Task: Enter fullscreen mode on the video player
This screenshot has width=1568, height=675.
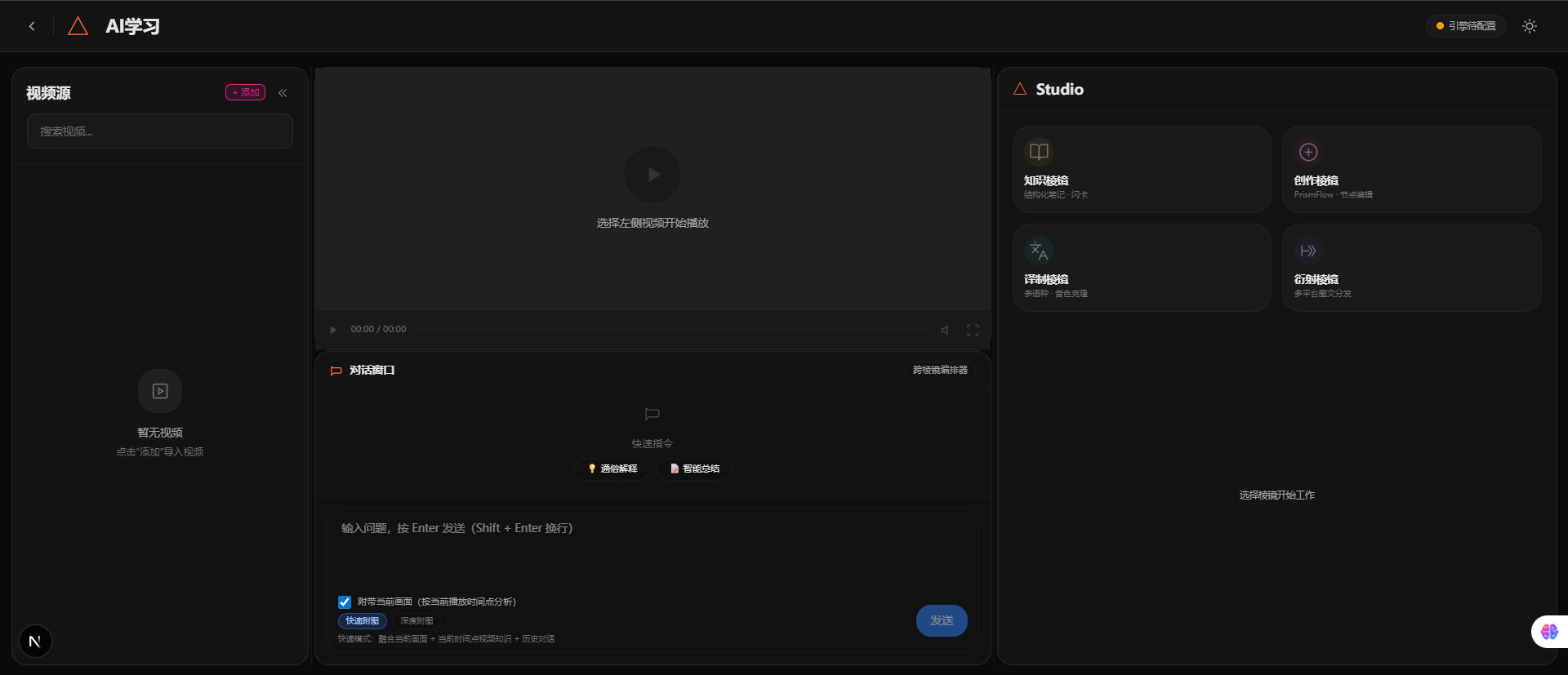Action: (x=973, y=330)
